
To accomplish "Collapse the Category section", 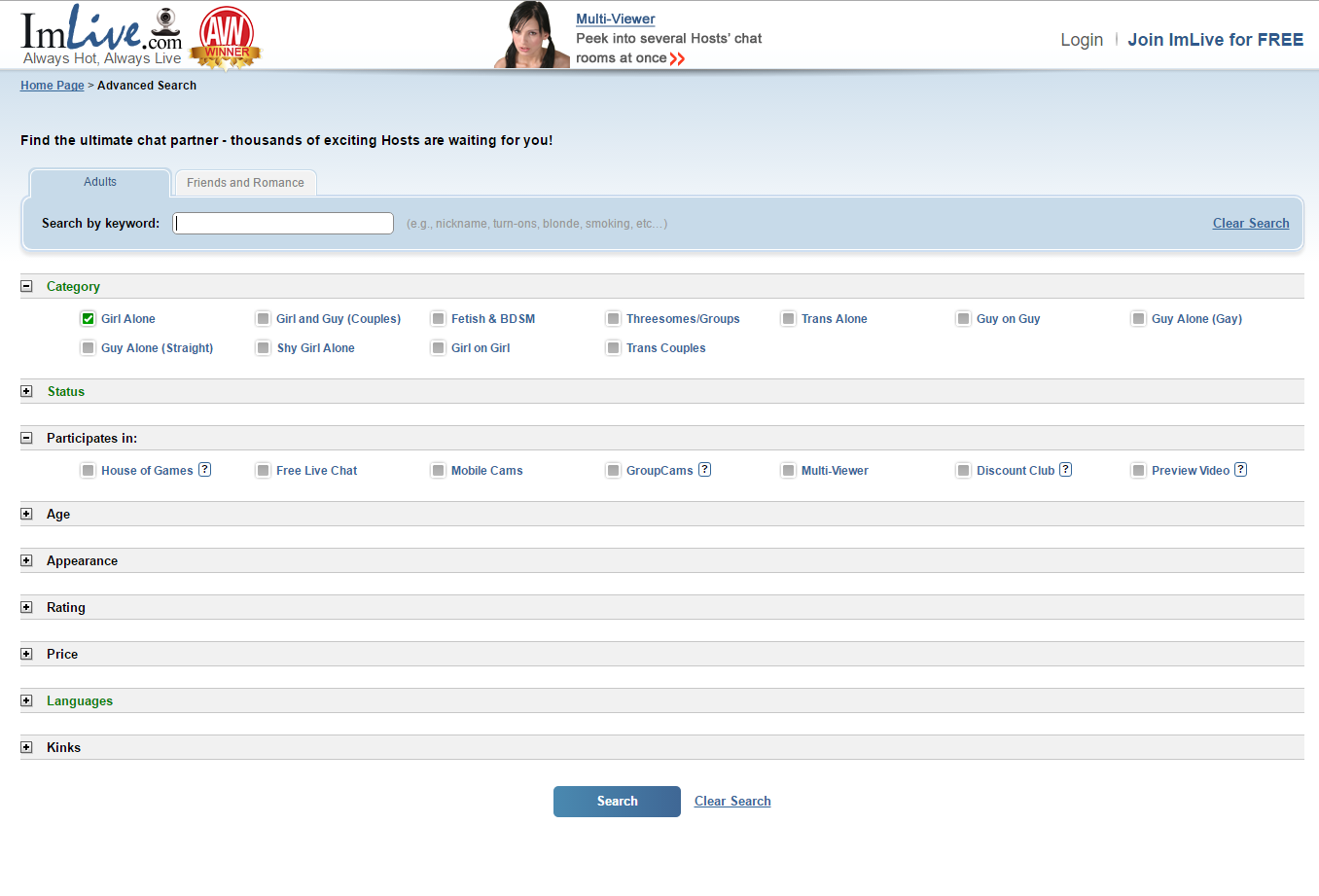I will [x=26, y=286].
